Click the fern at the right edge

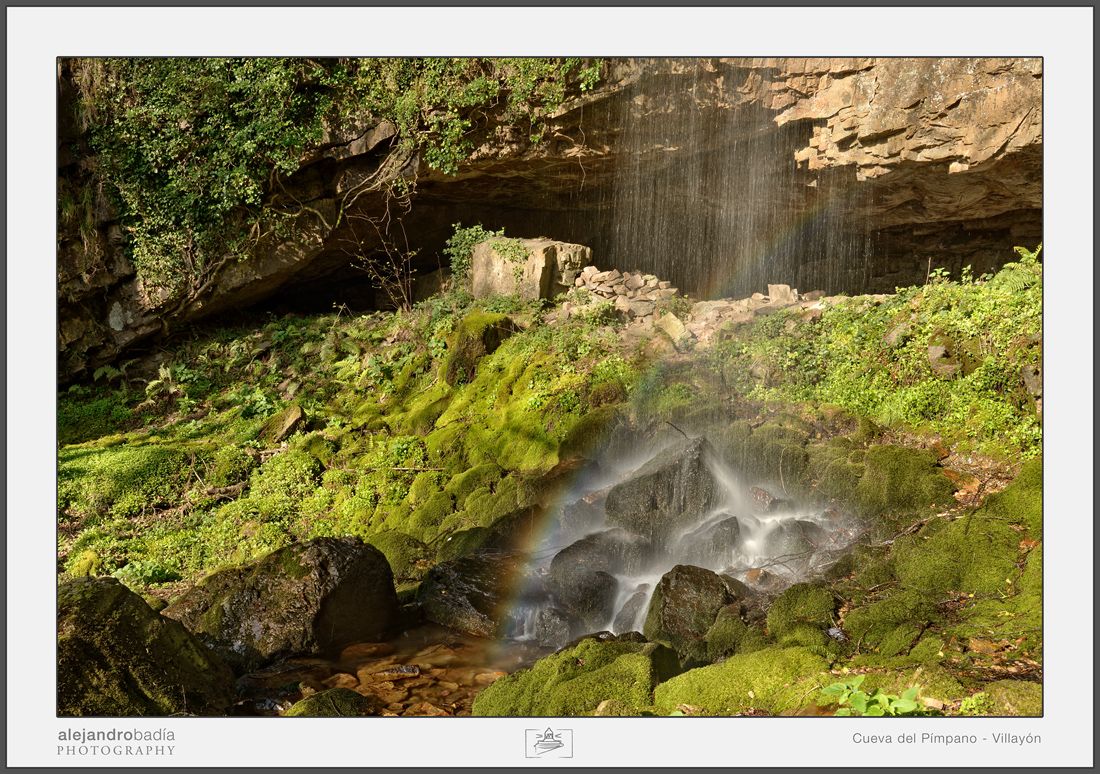point(1019,270)
